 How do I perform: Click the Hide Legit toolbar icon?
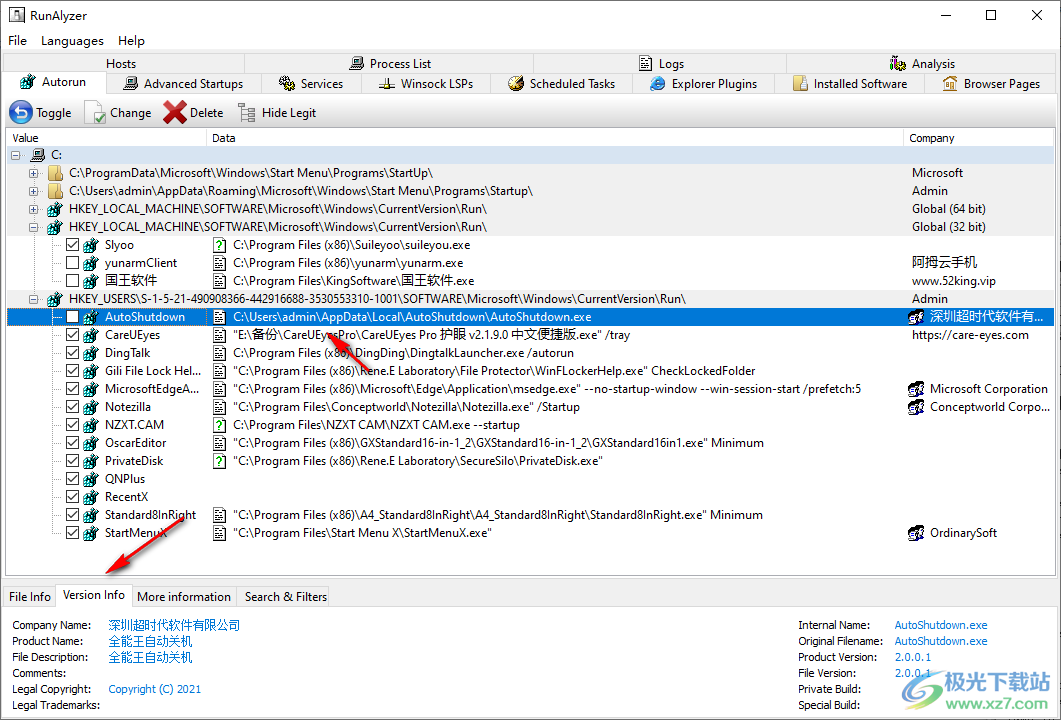tap(247, 113)
